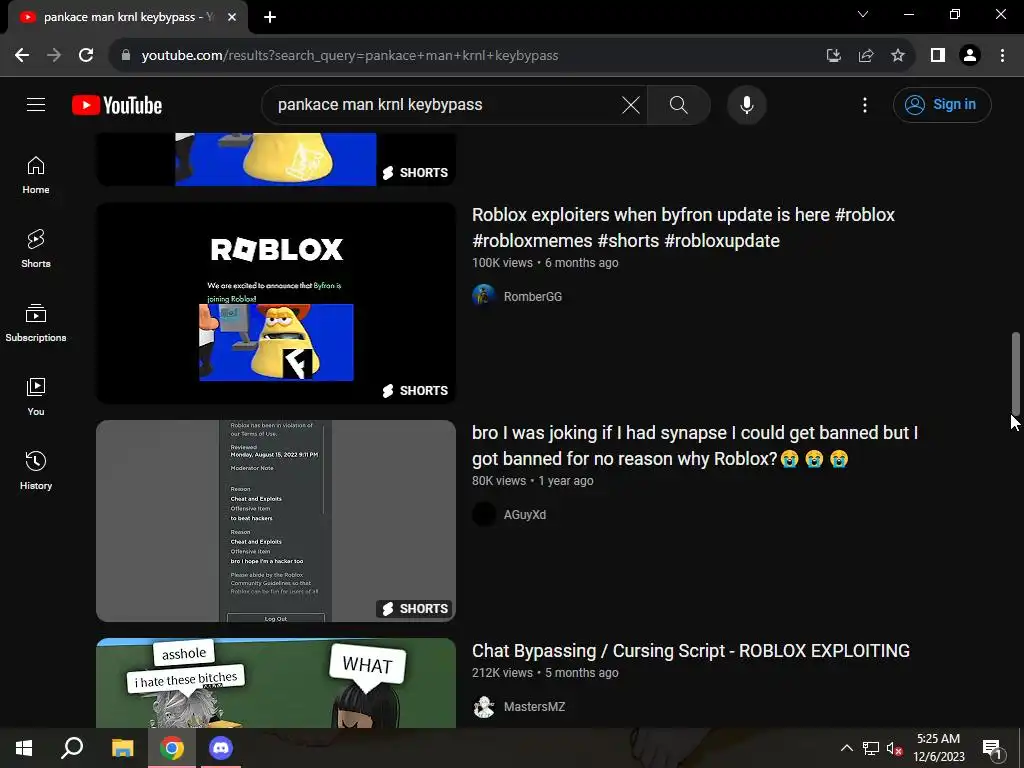This screenshot has height=768, width=1024.
Task: Show hidden system tray icons
Action: pyautogui.click(x=846, y=748)
